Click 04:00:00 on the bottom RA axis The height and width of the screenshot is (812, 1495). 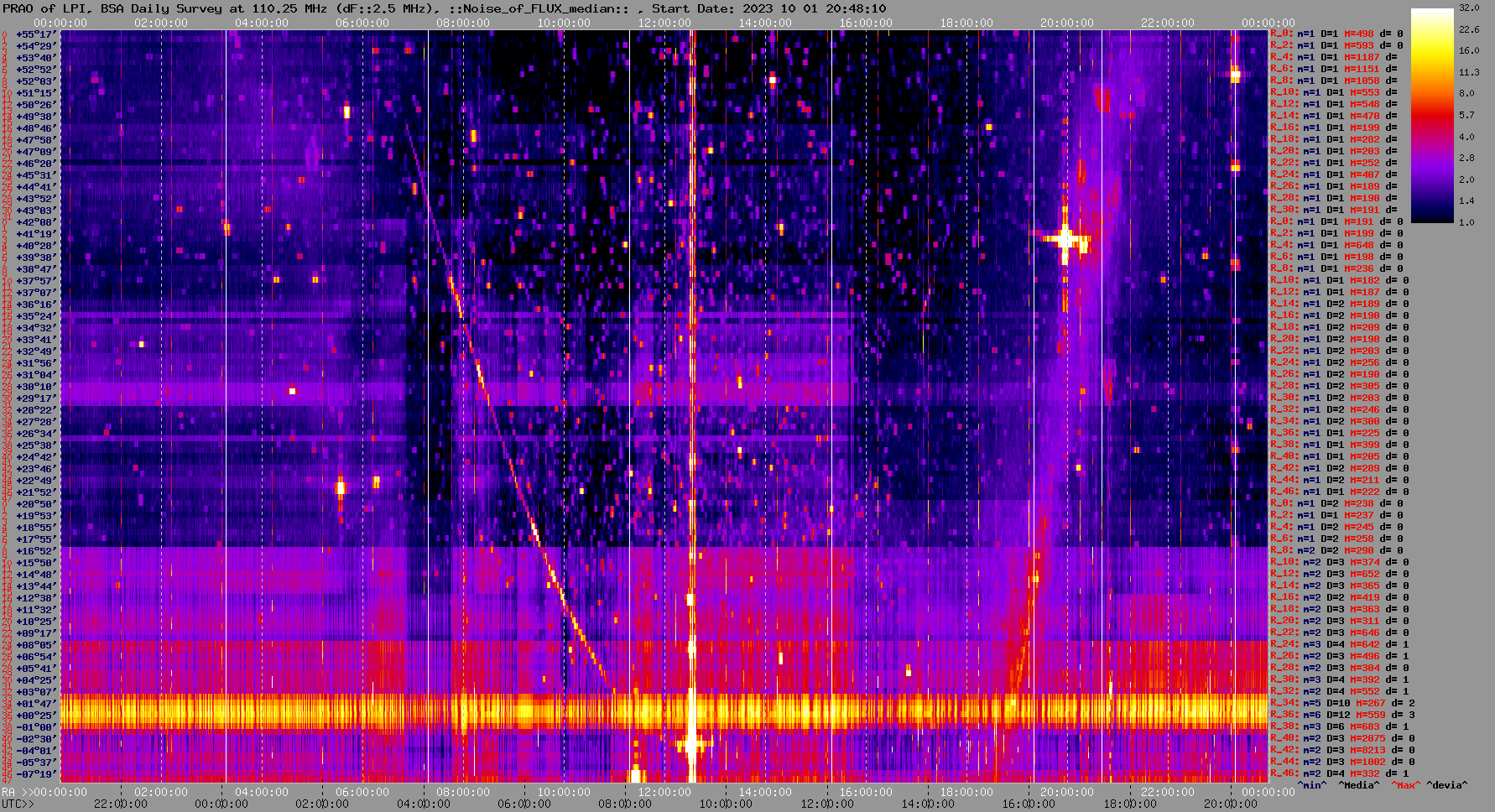tap(262, 792)
